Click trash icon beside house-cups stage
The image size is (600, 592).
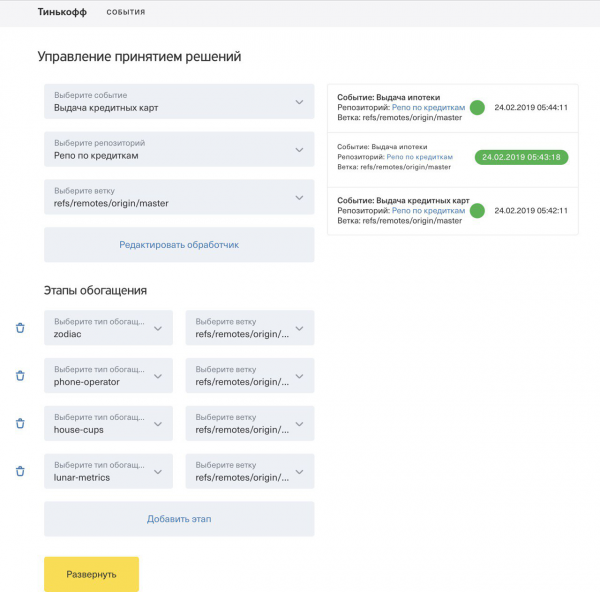[20, 424]
